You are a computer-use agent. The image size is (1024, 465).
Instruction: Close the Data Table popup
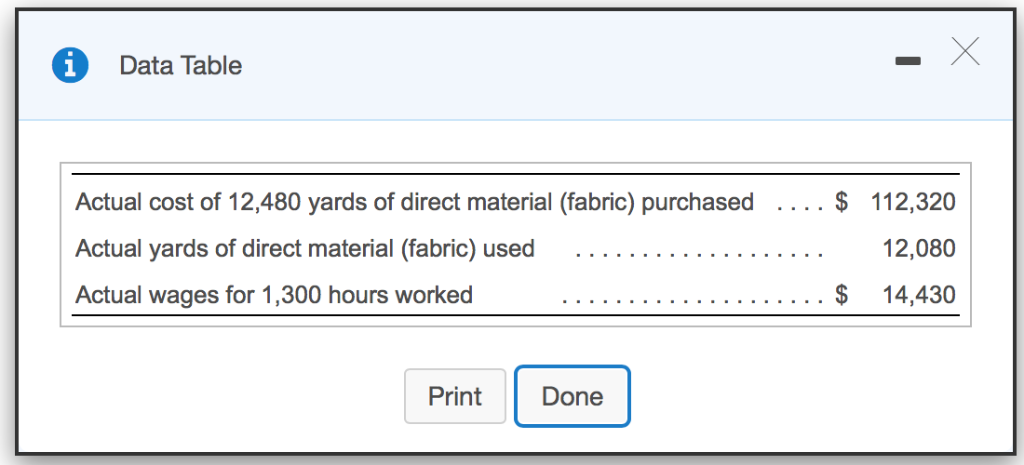[x=965, y=51]
